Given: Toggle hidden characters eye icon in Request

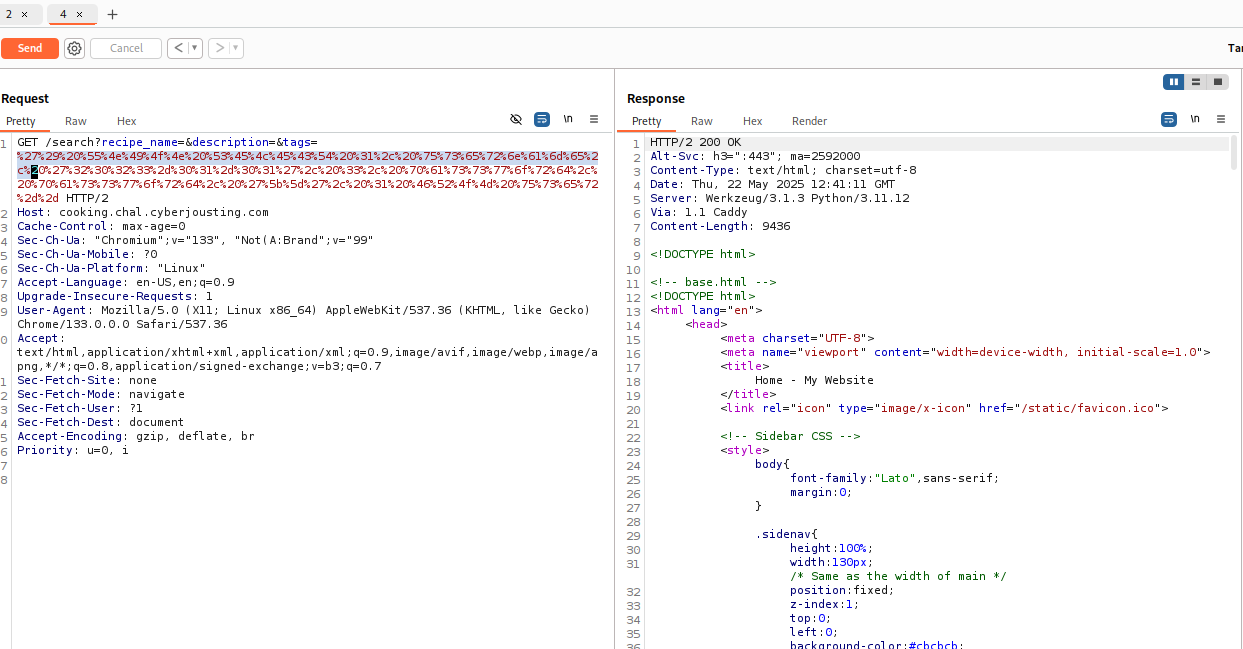Looking at the screenshot, I should coord(516,119).
